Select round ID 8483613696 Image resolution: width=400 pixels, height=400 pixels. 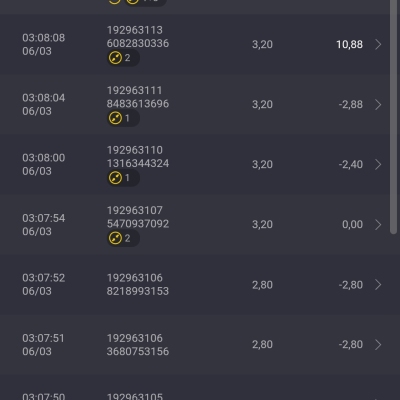[x=138, y=104]
